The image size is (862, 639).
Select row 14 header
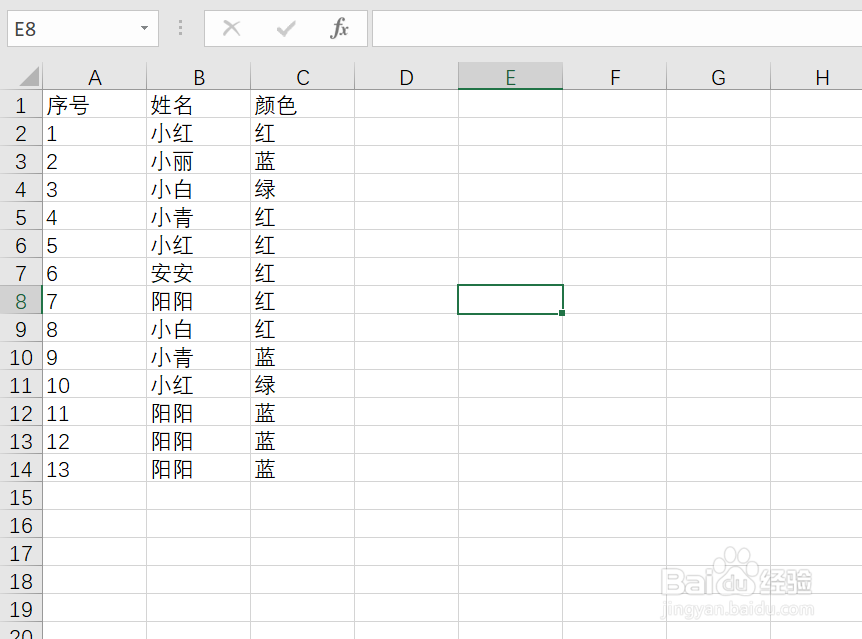click(22, 469)
